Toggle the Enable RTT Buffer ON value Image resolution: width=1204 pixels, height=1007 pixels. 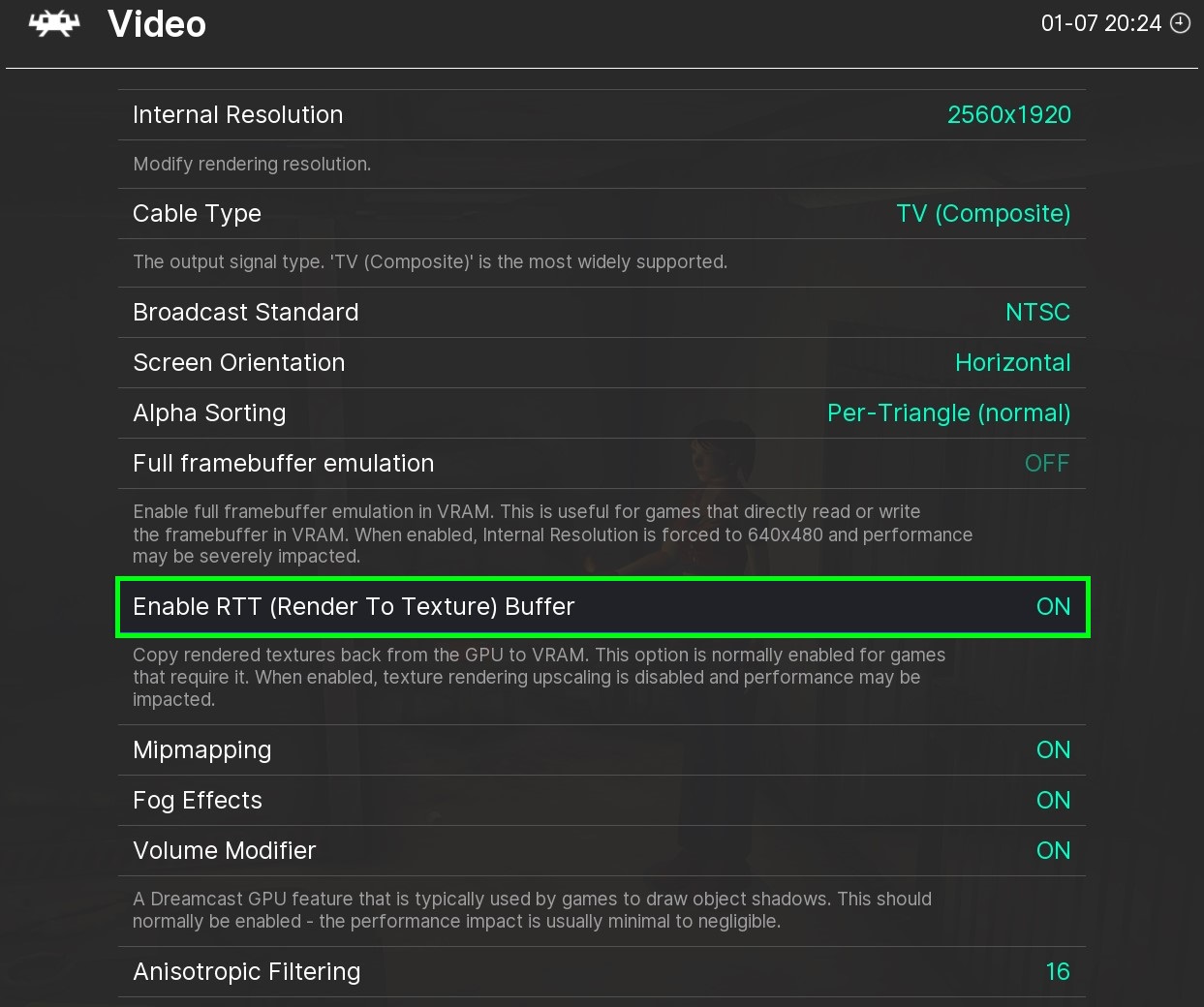[1053, 607]
